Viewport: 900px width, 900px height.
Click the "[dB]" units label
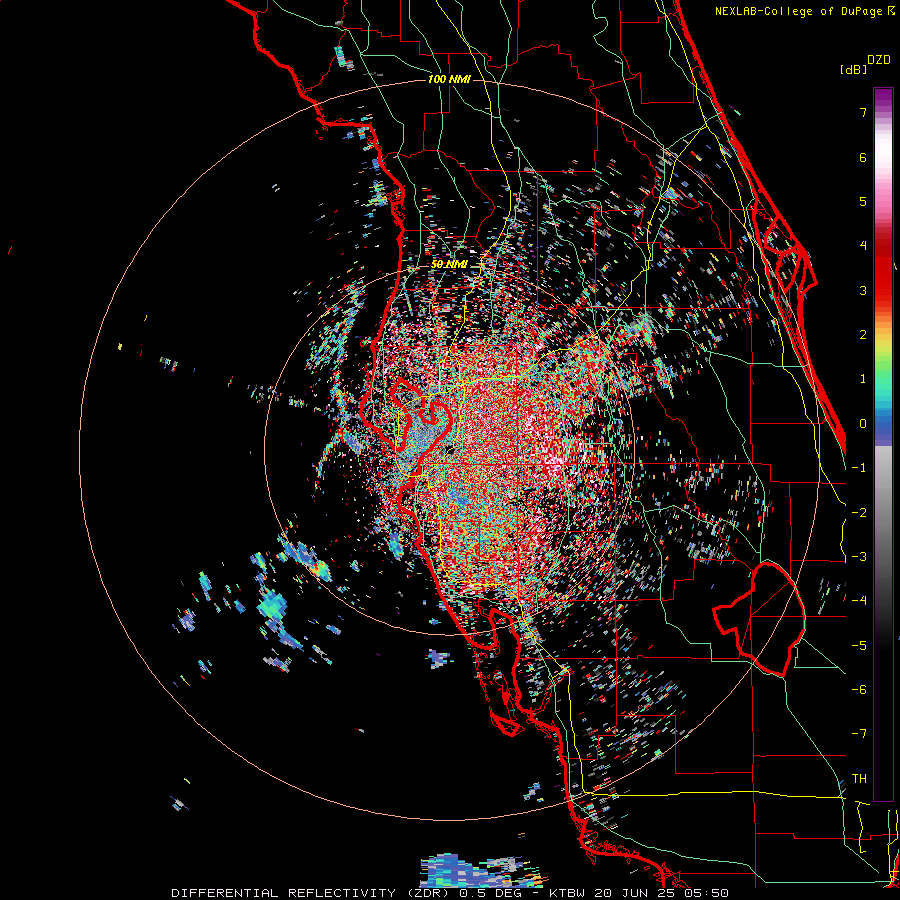coord(853,69)
